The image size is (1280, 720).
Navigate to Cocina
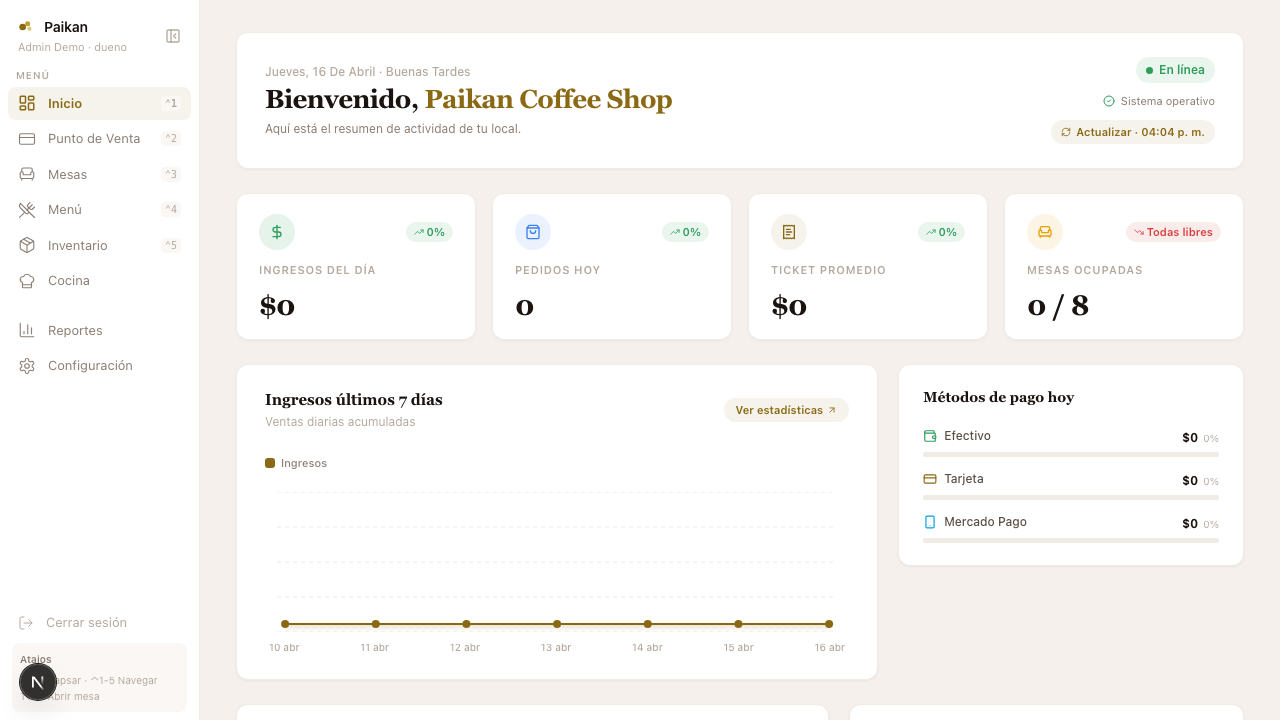tap(99, 280)
